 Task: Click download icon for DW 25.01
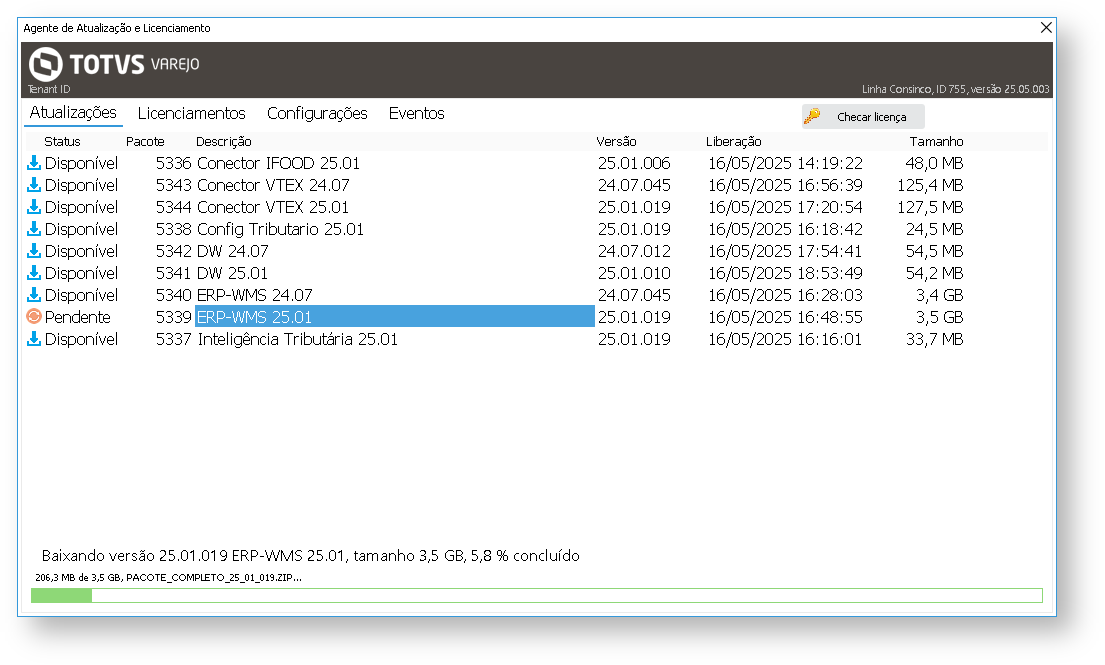tap(33, 272)
